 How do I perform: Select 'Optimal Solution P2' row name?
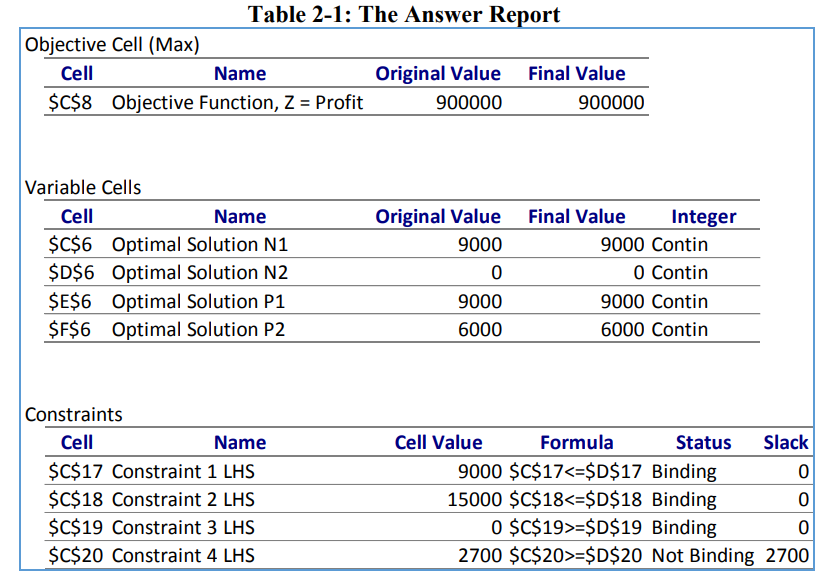click(x=198, y=329)
